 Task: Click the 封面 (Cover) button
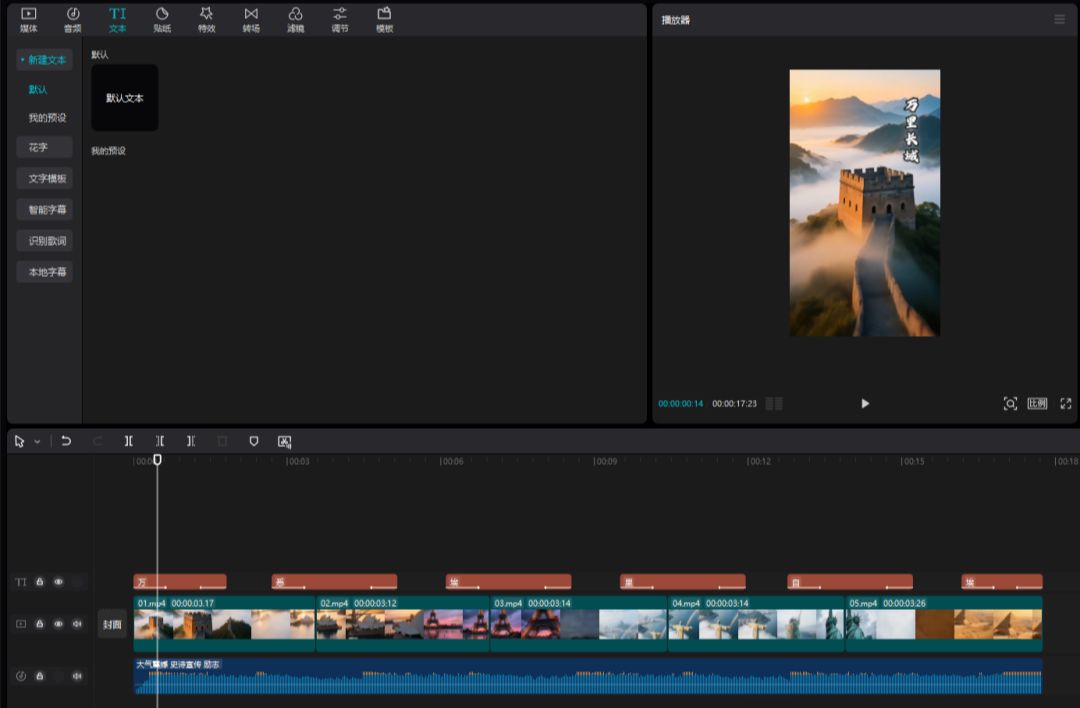point(112,622)
